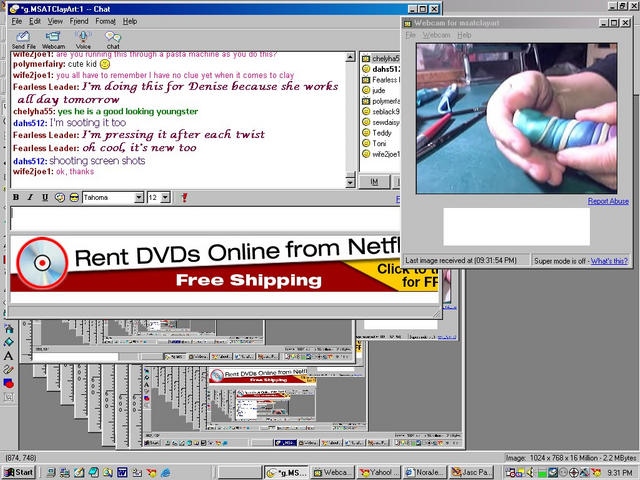Select user wife2joe1 in the chat list
Screen dimensions: 640x480
click(x=380, y=154)
